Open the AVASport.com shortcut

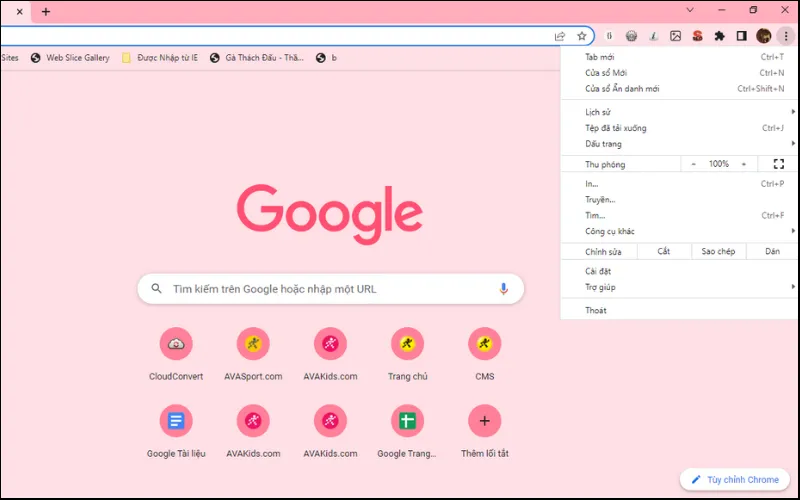[x=253, y=354]
